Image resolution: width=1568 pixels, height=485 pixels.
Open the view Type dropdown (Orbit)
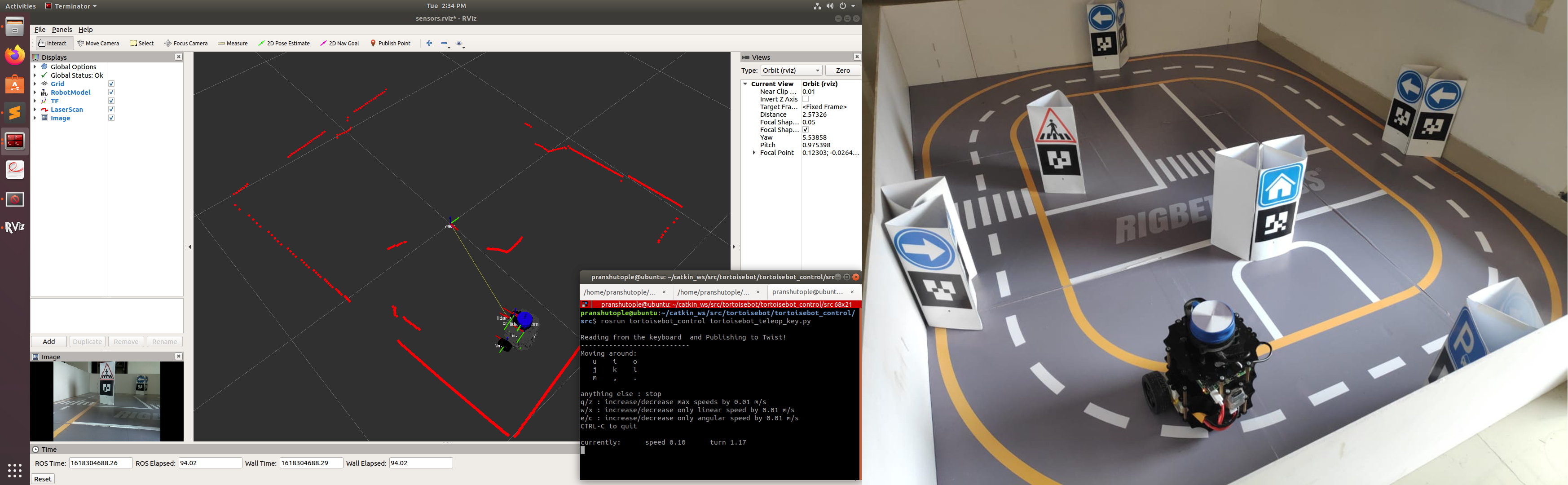[791, 71]
